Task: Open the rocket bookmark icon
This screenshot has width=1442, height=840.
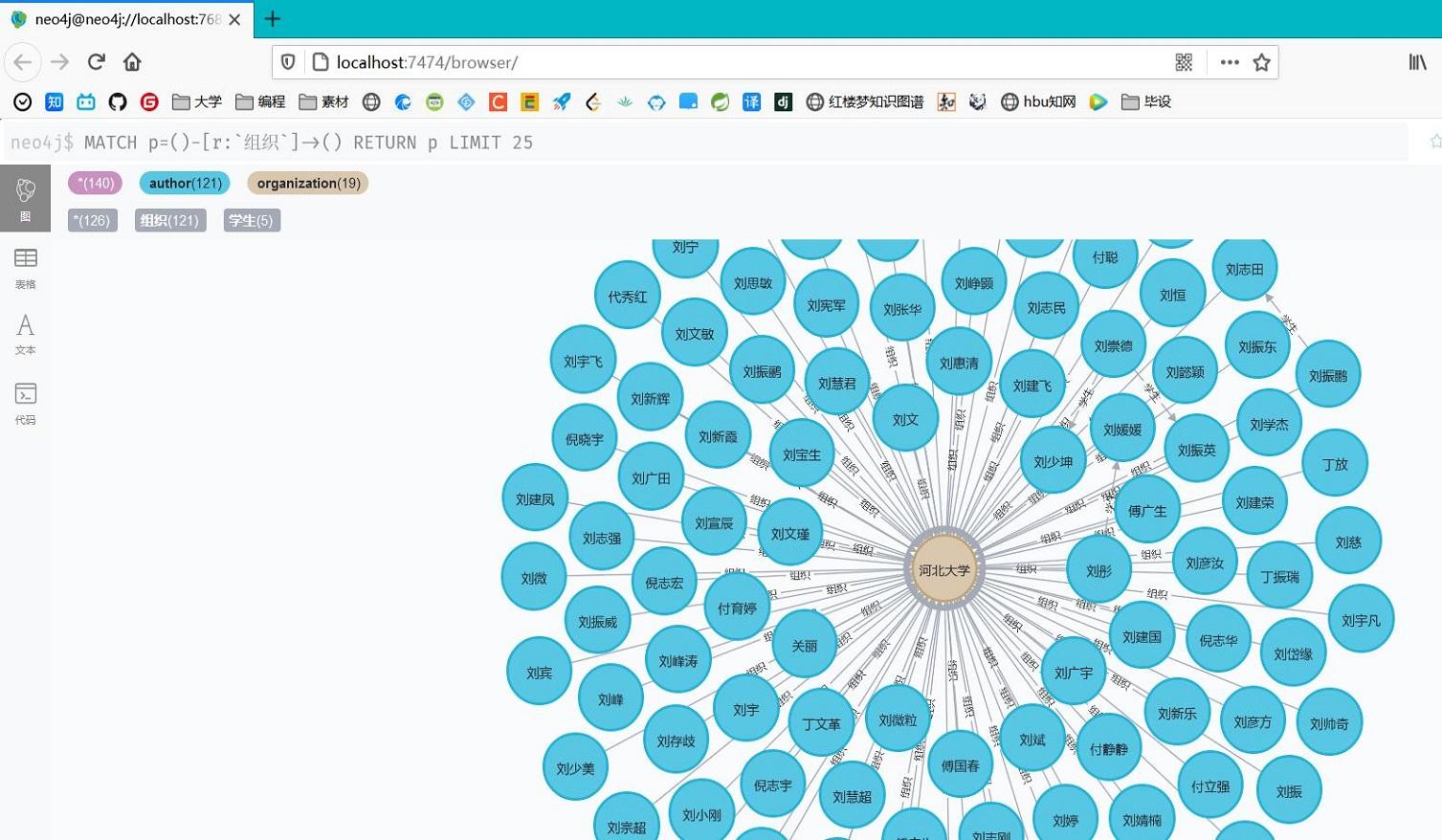Action: click(x=562, y=101)
